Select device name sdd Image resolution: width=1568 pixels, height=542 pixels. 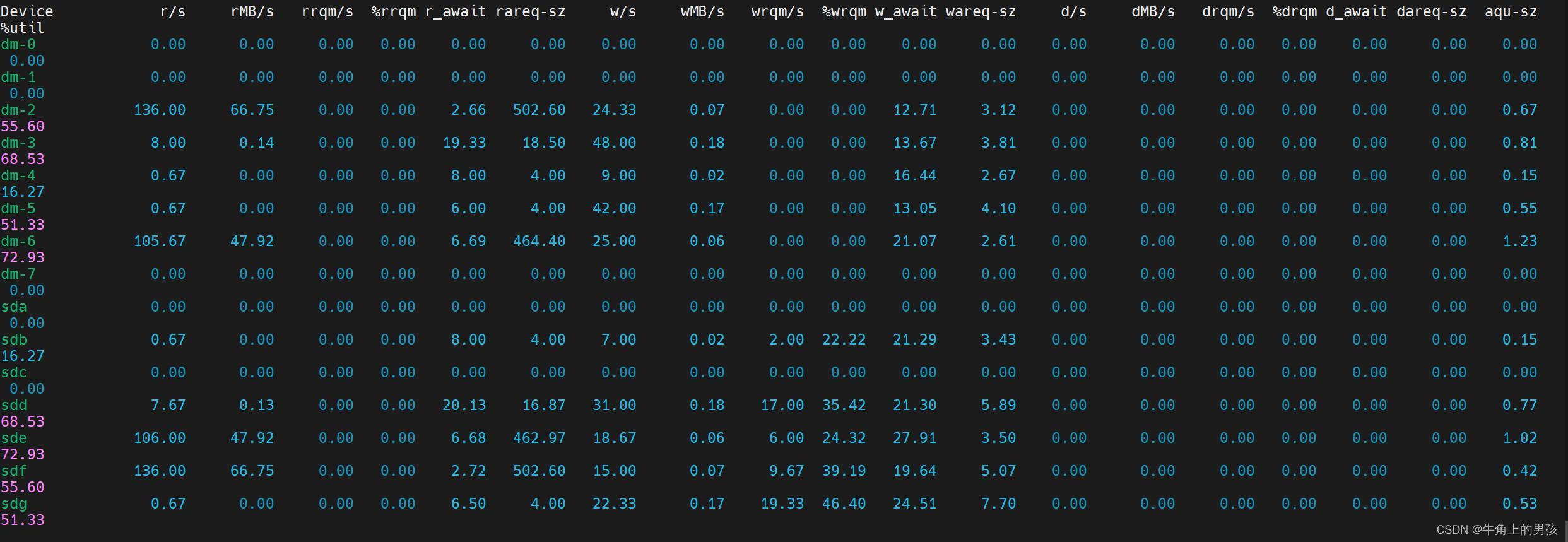coord(14,405)
